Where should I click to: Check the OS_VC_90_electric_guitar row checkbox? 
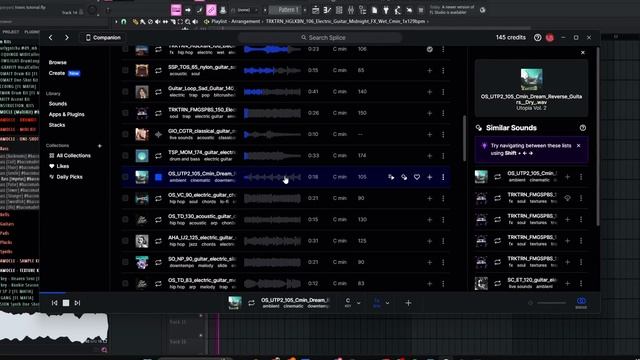[x=125, y=198]
